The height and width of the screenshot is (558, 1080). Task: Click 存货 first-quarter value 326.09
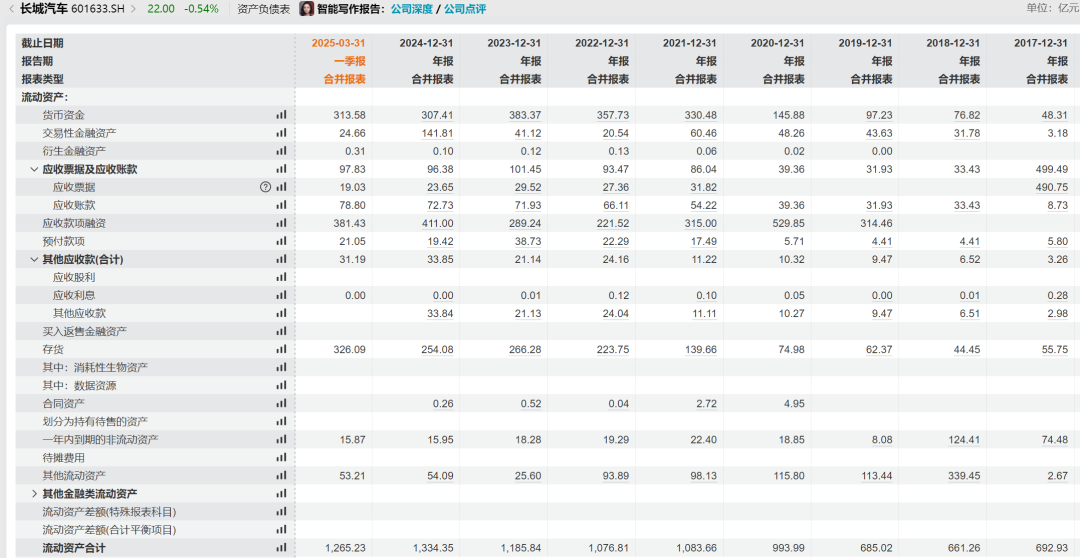click(349, 349)
